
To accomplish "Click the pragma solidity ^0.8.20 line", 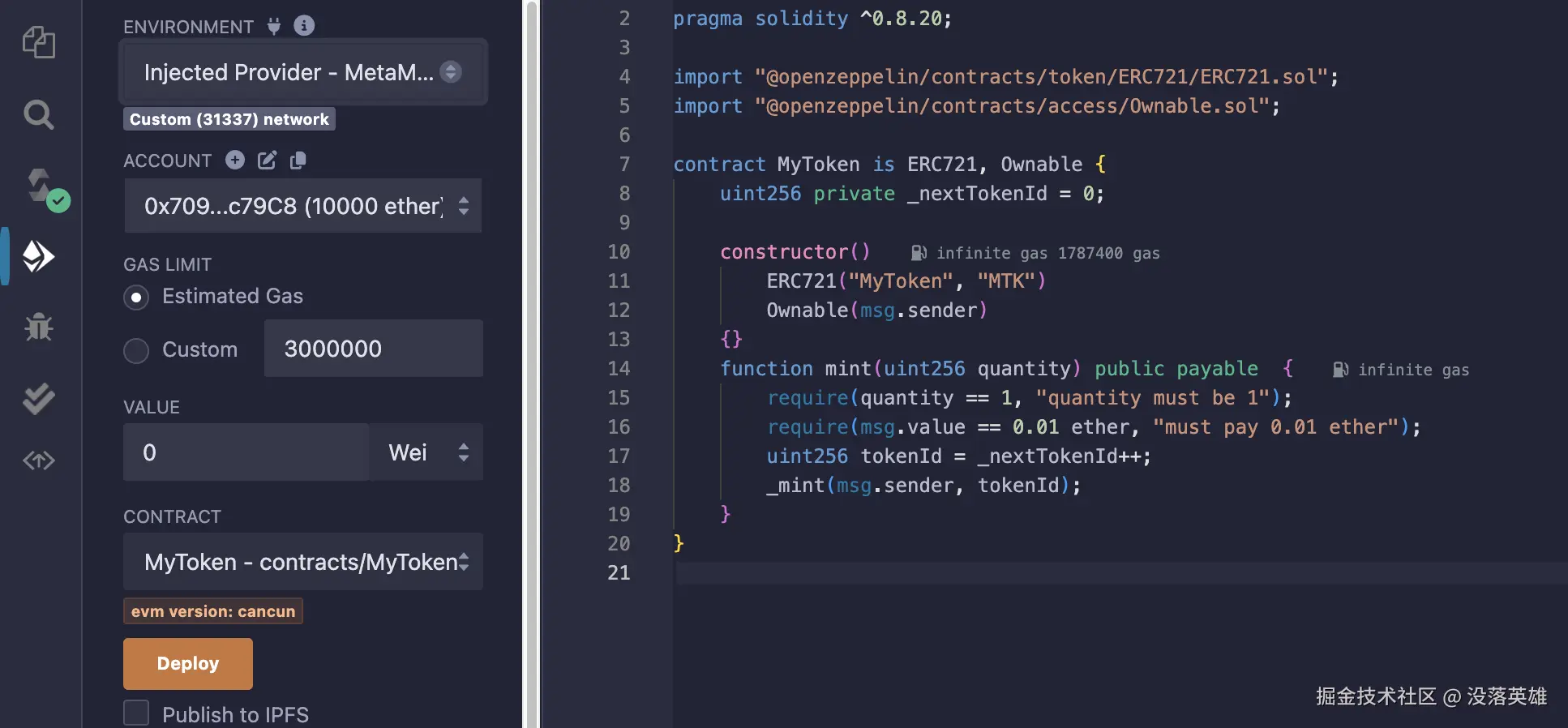I will click(812, 19).
